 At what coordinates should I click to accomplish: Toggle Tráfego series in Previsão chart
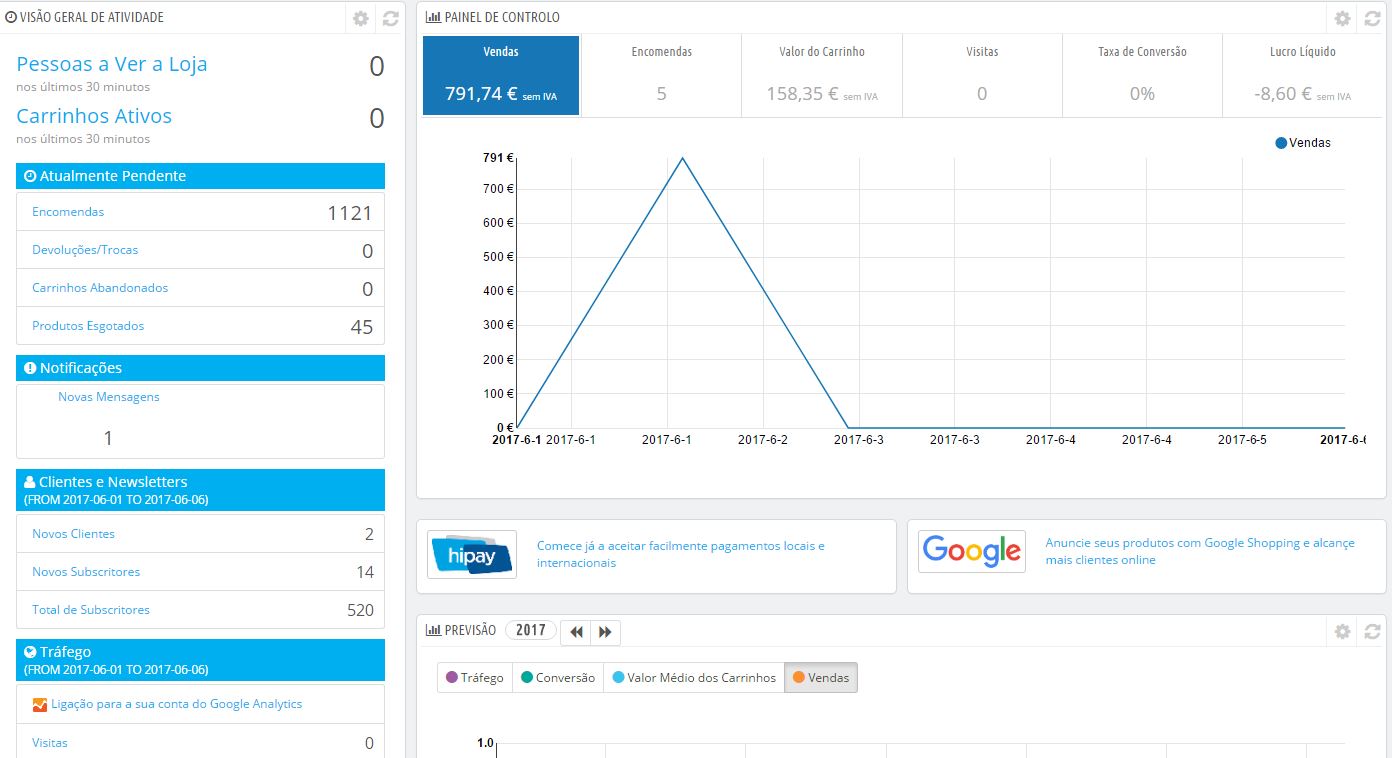pos(475,678)
